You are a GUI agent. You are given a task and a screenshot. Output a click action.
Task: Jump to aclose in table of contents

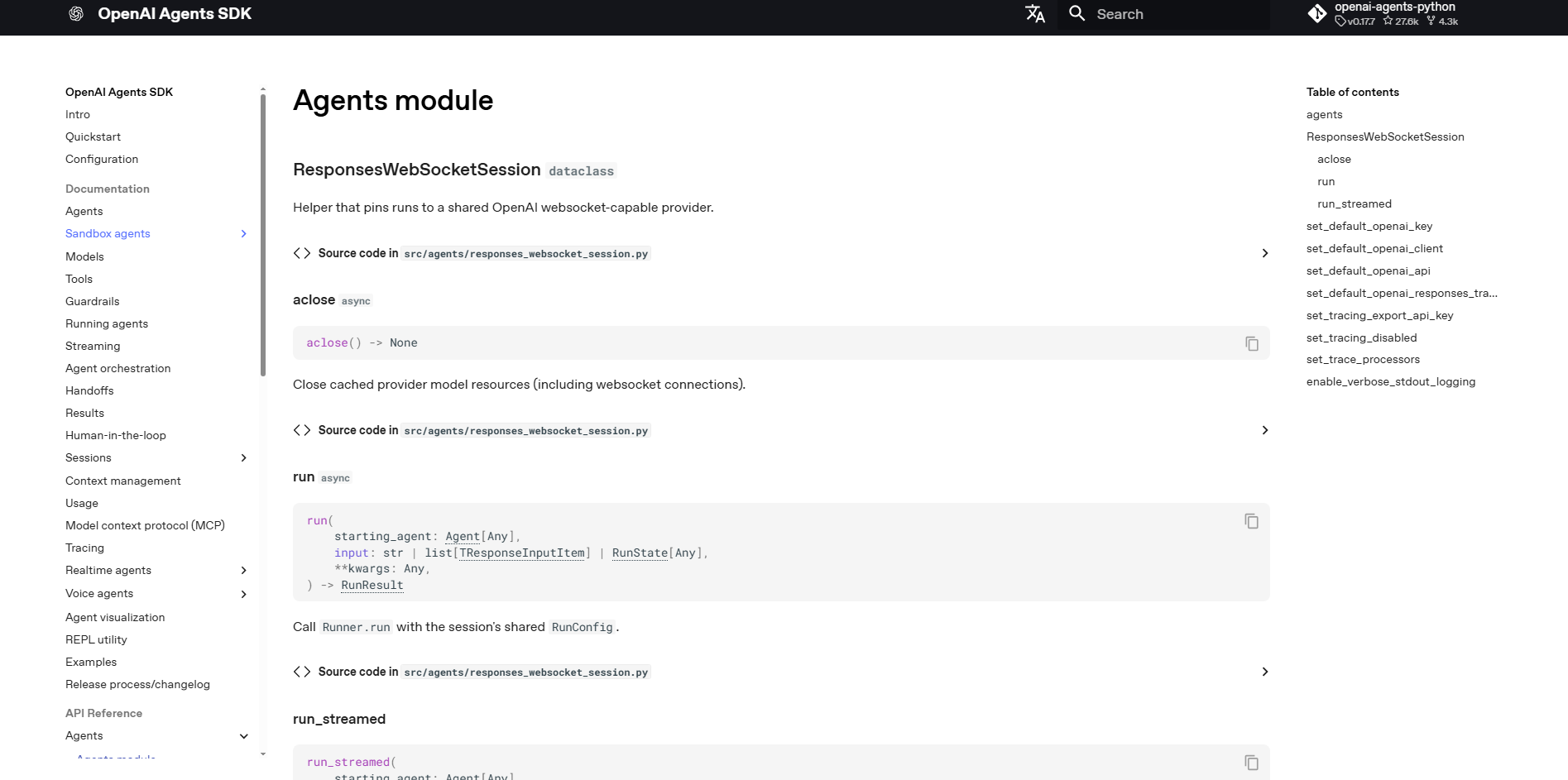click(1334, 160)
